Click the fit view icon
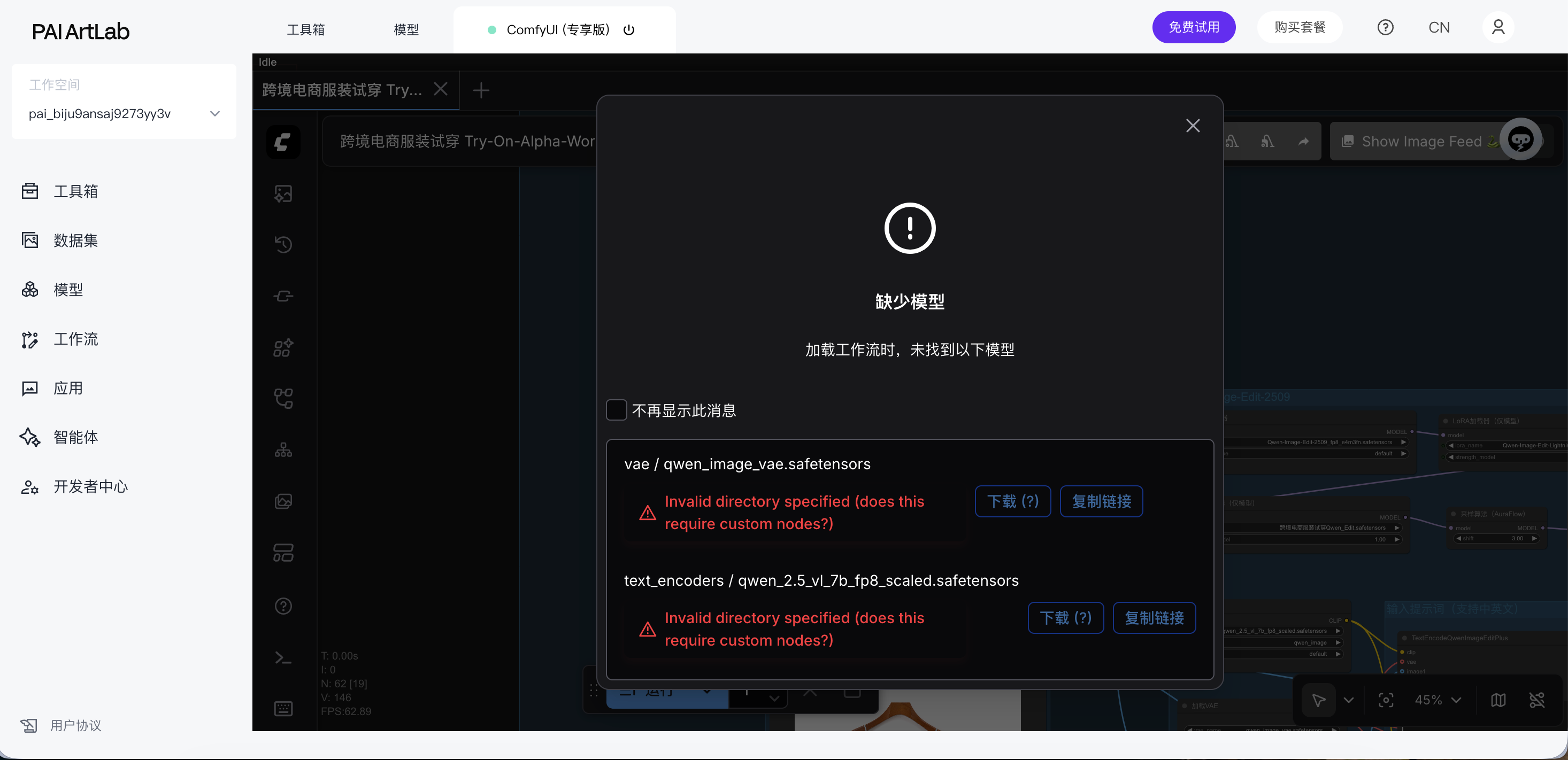1568x760 pixels. pos(1386,700)
